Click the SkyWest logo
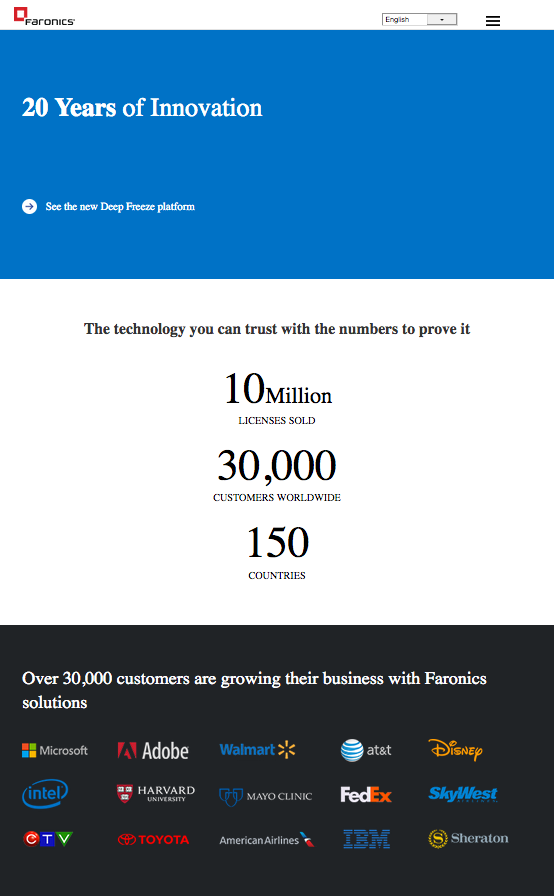554x896 pixels. pyautogui.click(x=463, y=794)
